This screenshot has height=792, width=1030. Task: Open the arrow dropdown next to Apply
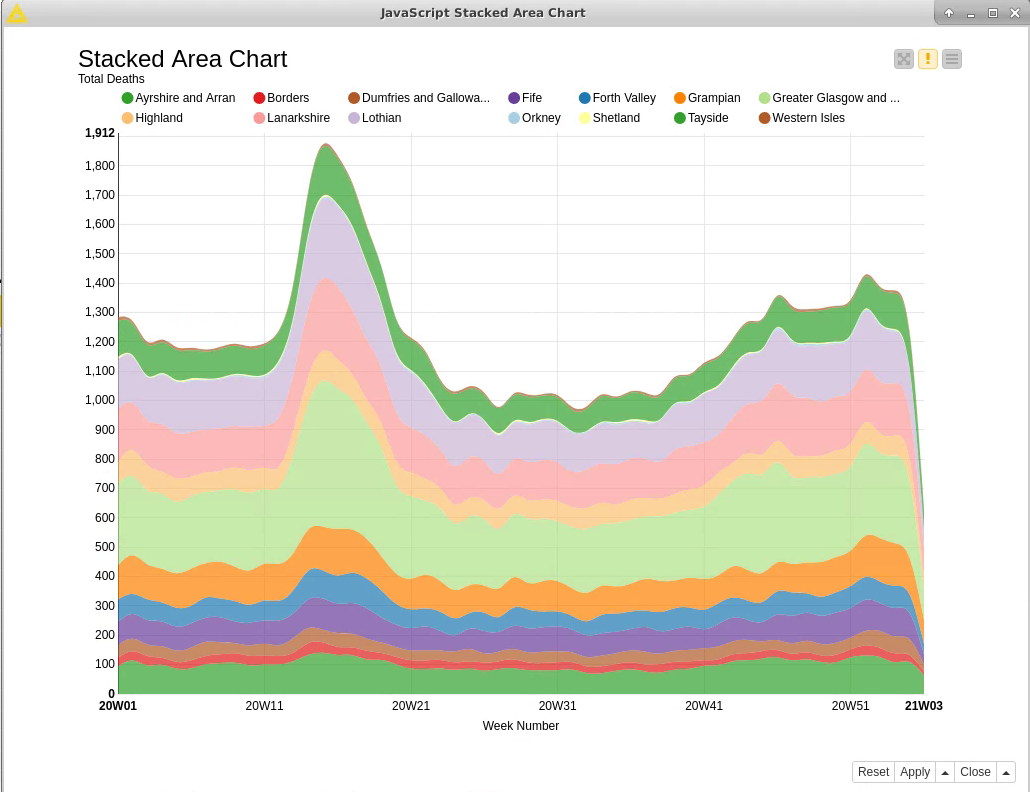[x=945, y=772]
